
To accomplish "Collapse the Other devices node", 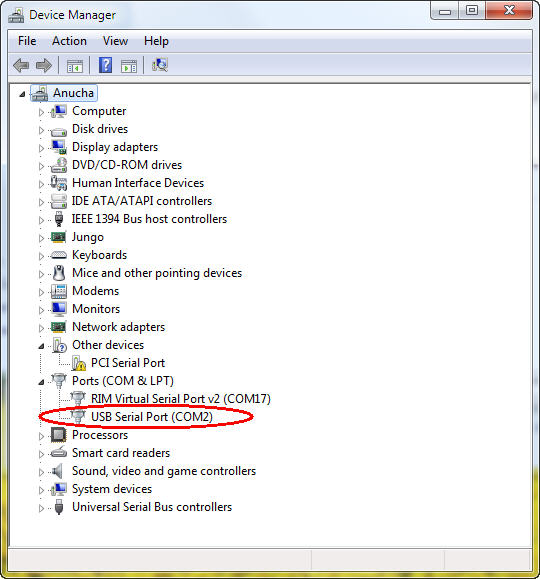I will [x=41, y=346].
